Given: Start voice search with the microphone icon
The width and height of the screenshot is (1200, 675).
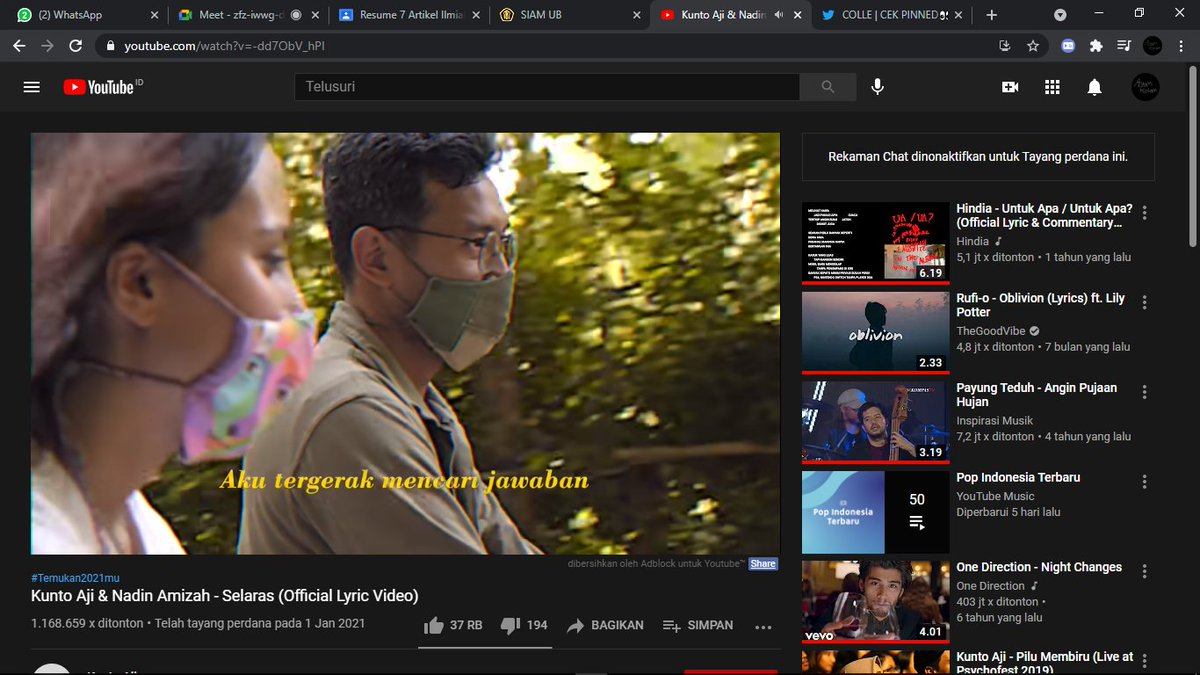Looking at the screenshot, I should tap(877, 87).
